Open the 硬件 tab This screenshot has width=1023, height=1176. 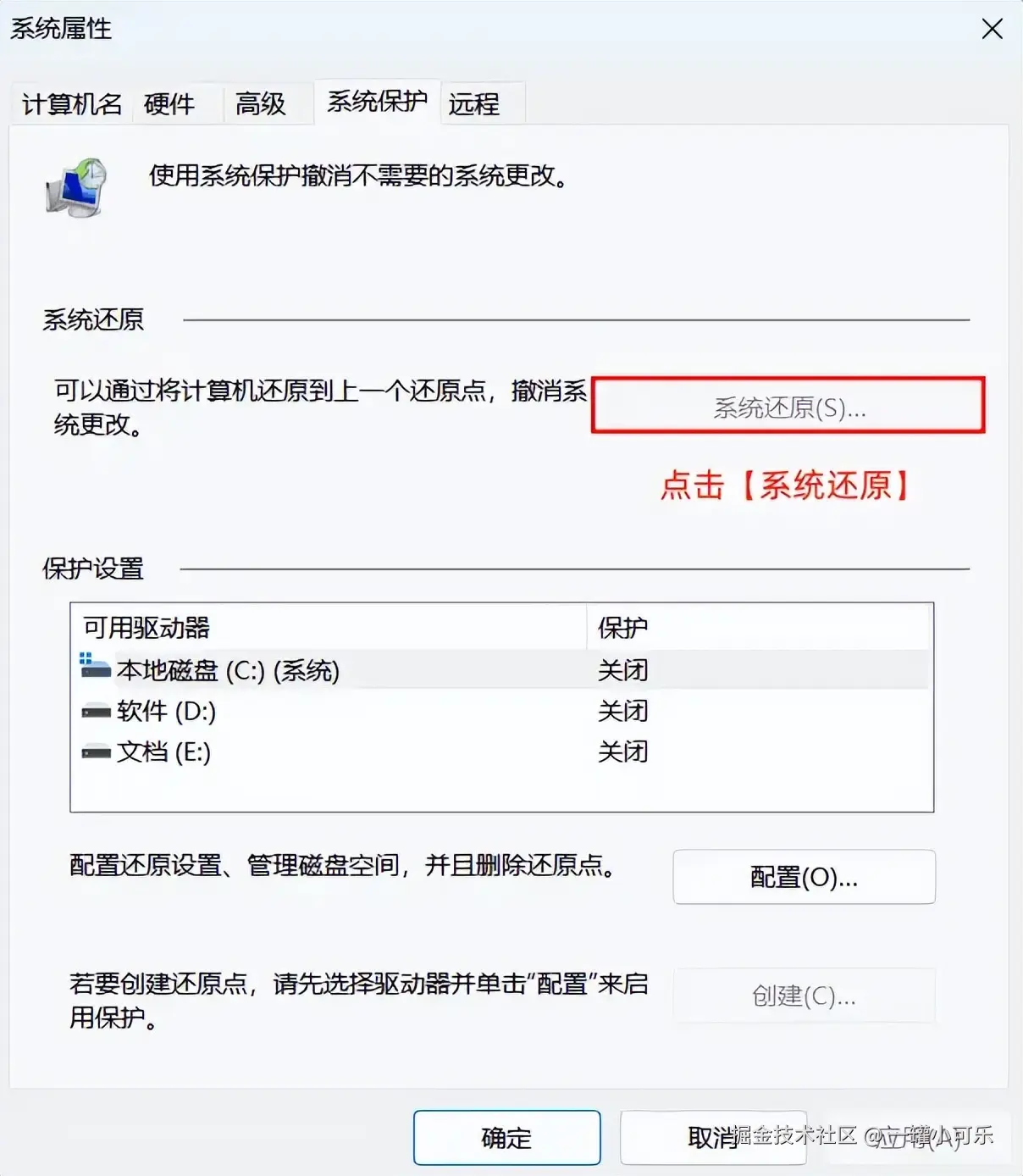click(169, 104)
